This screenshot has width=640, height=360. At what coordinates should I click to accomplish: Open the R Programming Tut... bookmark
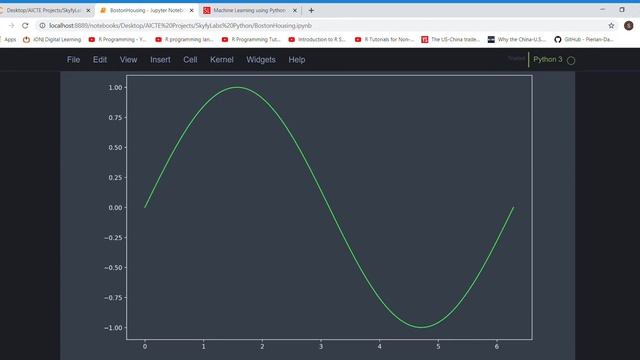pyautogui.click(x=251, y=39)
